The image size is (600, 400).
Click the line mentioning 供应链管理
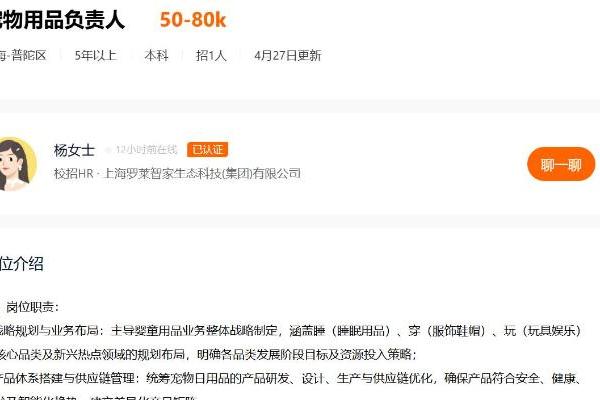(x=291, y=379)
